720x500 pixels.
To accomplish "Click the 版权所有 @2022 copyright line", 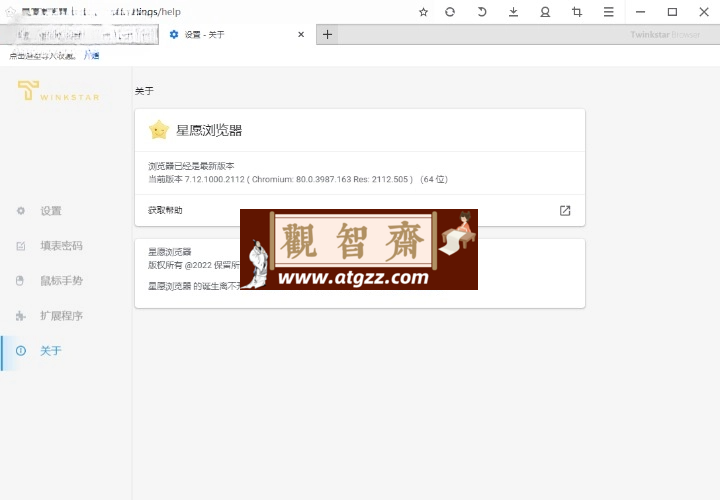I will click(x=194, y=265).
